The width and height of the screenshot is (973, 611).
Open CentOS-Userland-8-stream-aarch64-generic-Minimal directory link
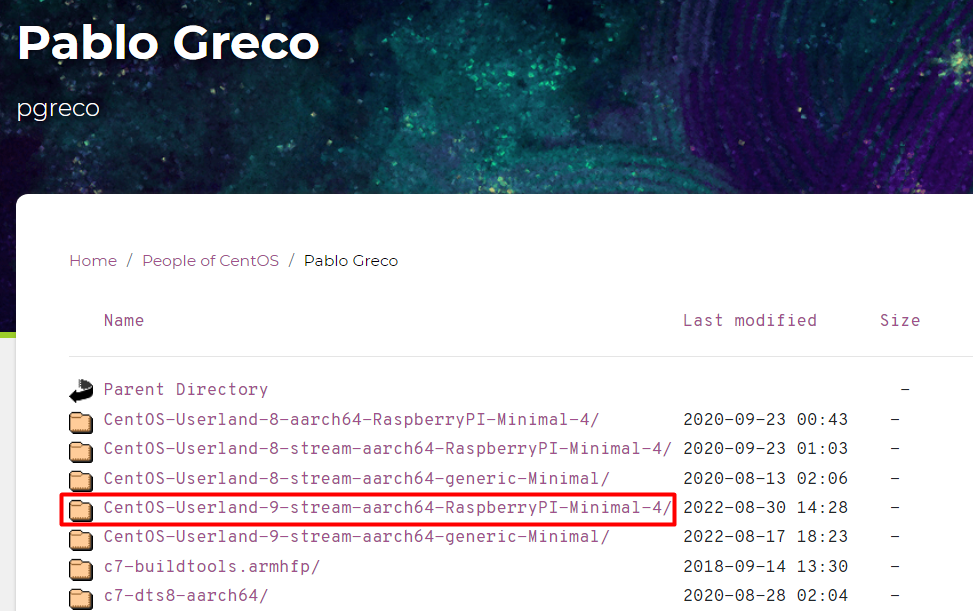point(356,478)
